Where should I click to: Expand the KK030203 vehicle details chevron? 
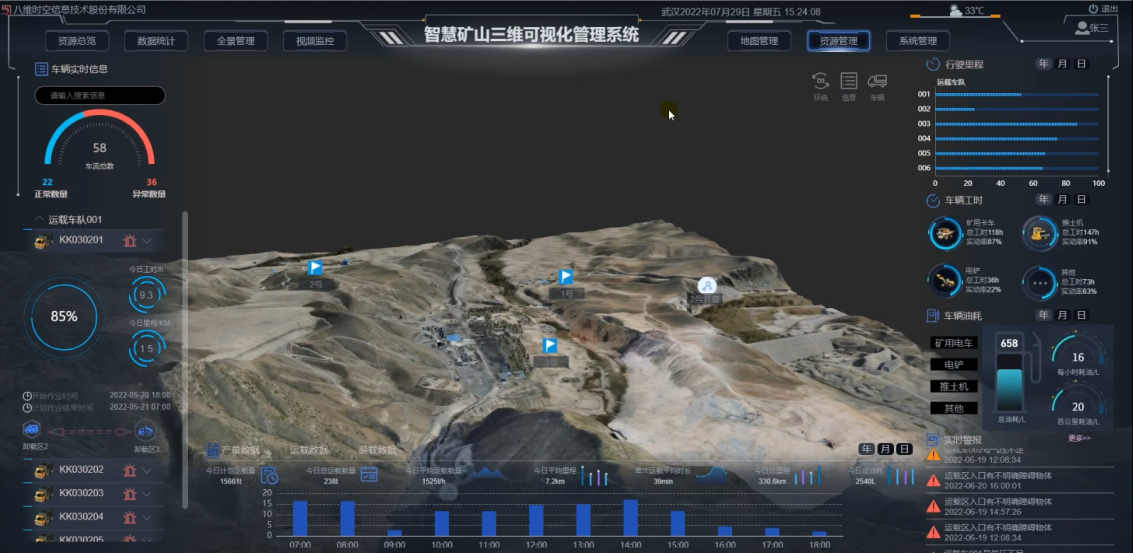147,494
